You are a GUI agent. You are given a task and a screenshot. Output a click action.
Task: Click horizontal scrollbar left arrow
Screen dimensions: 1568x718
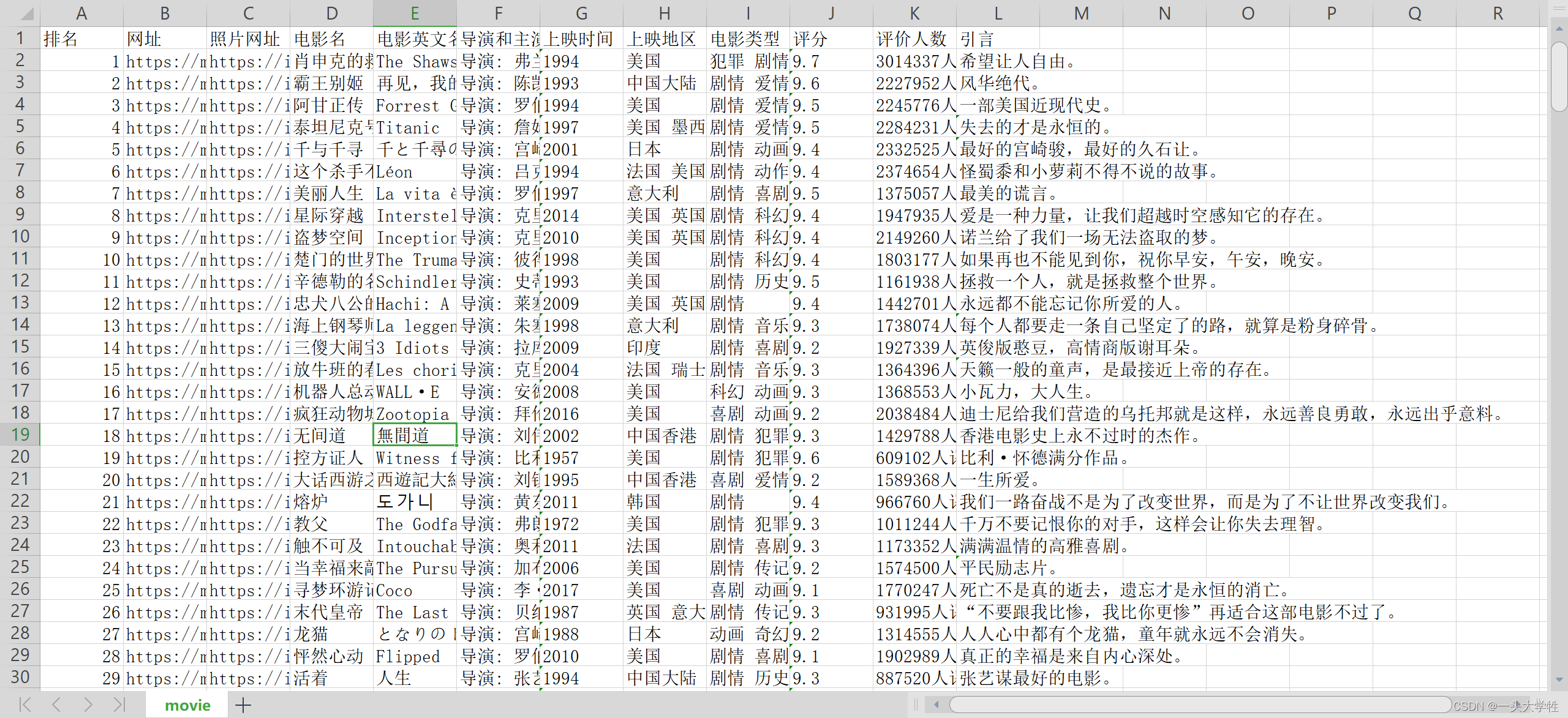(936, 705)
